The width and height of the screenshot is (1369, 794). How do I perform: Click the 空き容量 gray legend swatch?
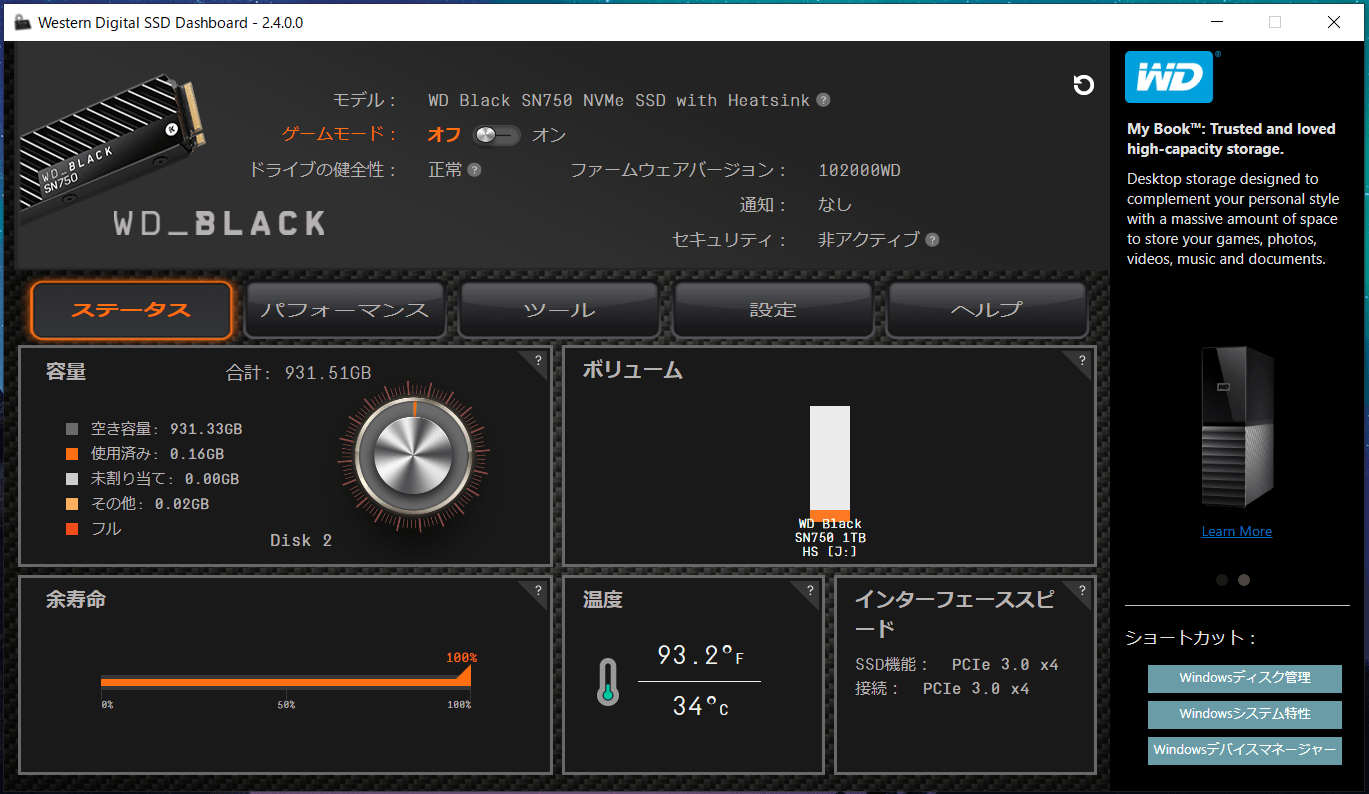coord(72,429)
